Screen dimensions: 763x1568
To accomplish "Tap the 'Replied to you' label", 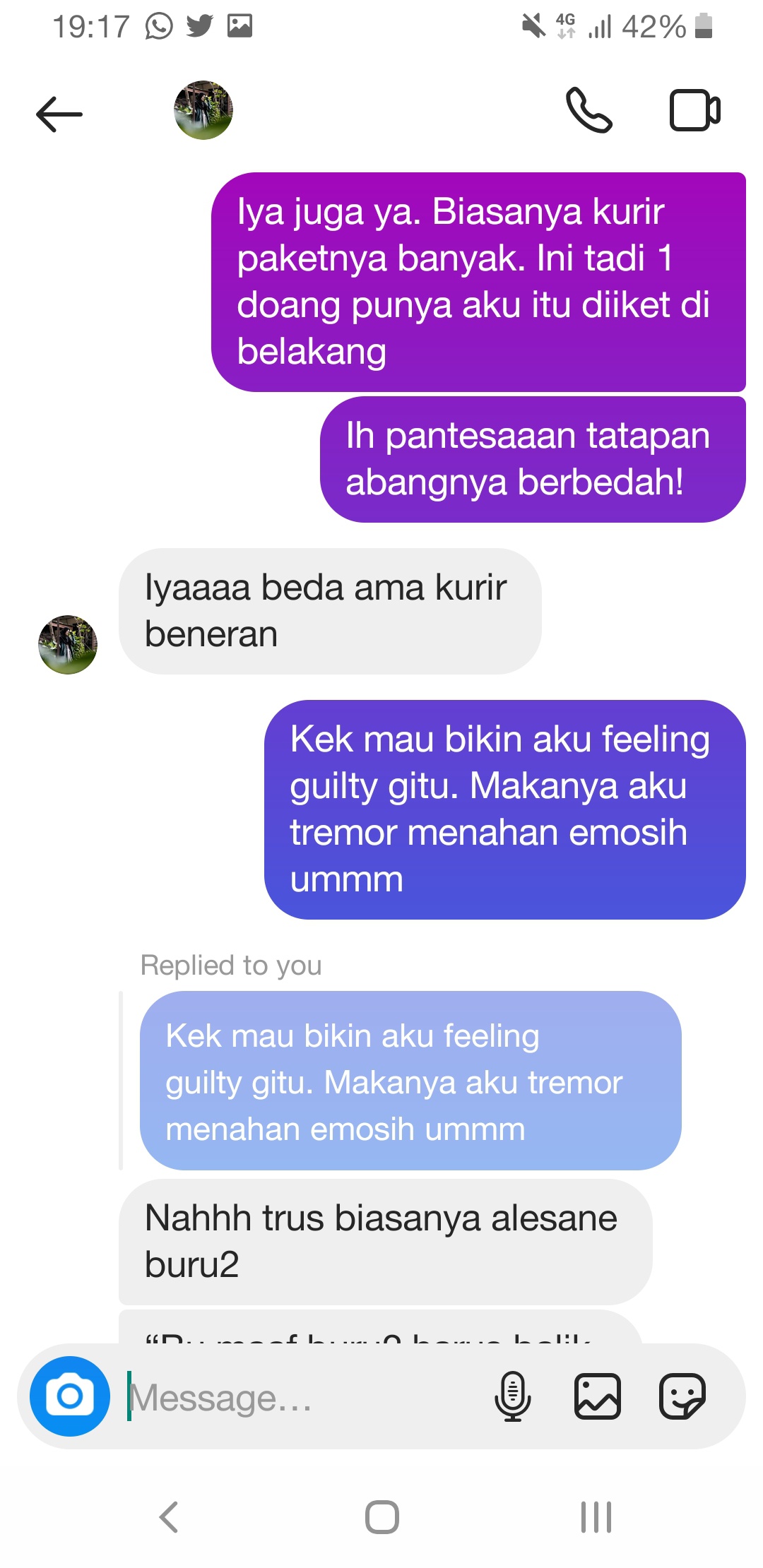I will 231,965.
